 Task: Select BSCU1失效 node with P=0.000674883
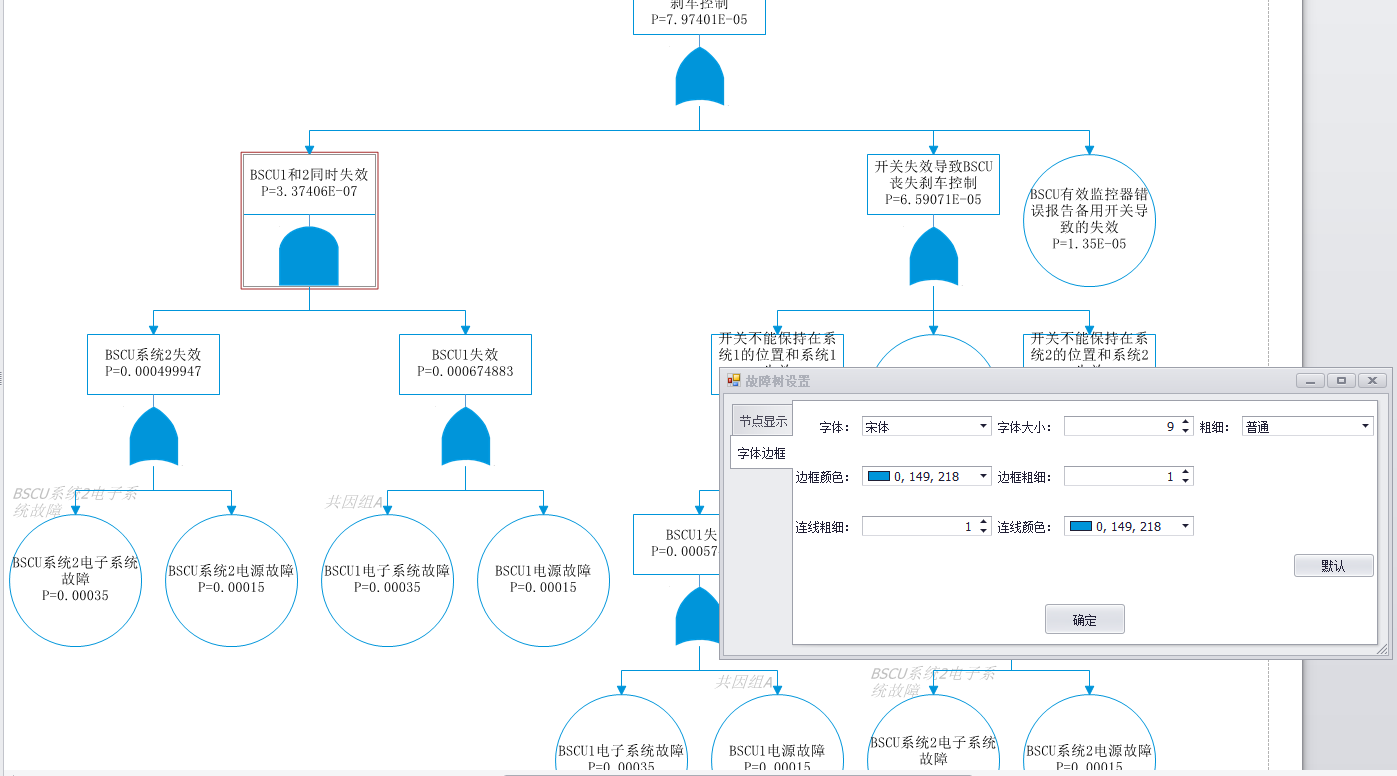[x=465, y=364]
